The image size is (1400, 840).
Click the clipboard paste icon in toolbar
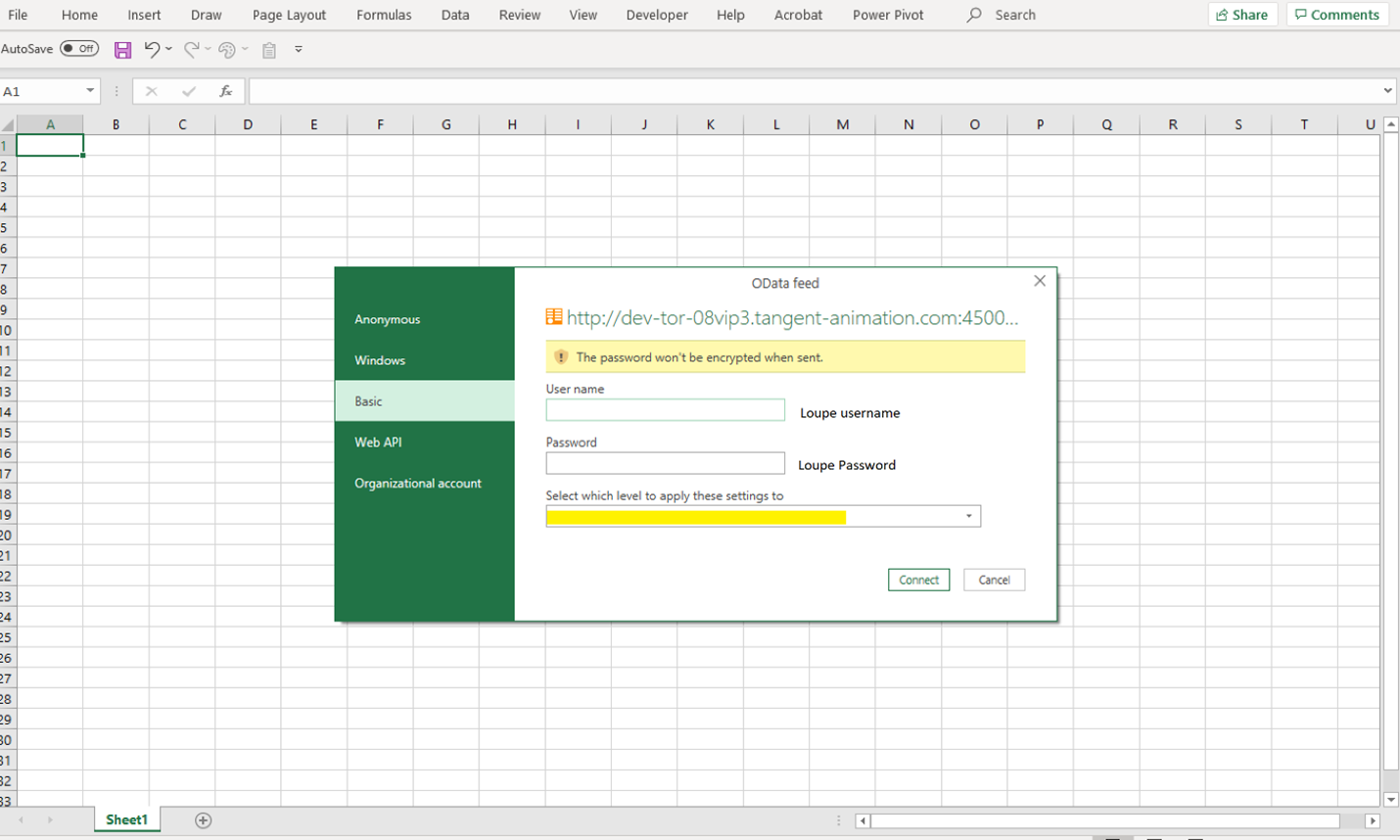(x=269, y=50)
